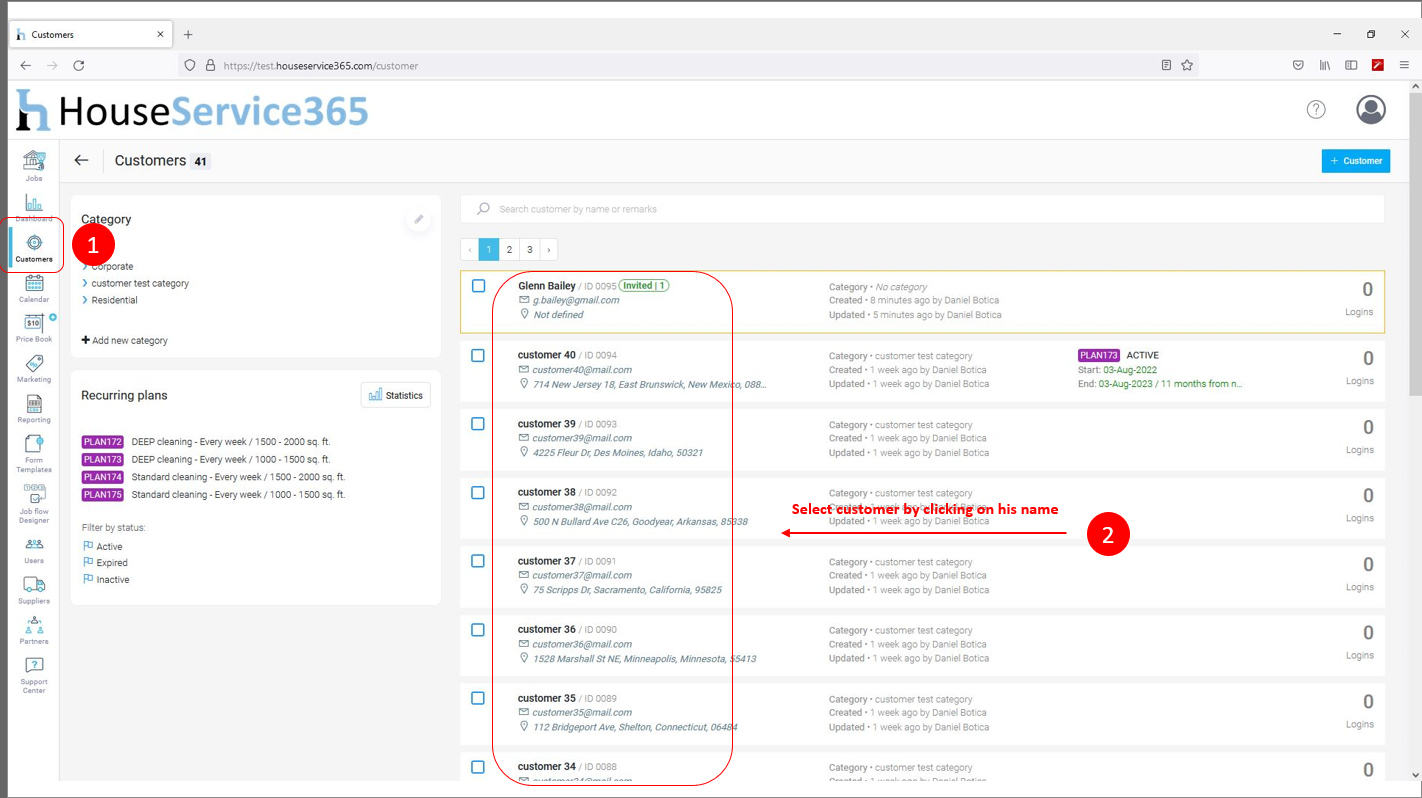Select the PLAN174 recurring plan tag
This screenshot has width=1422, height=798.
103,477
